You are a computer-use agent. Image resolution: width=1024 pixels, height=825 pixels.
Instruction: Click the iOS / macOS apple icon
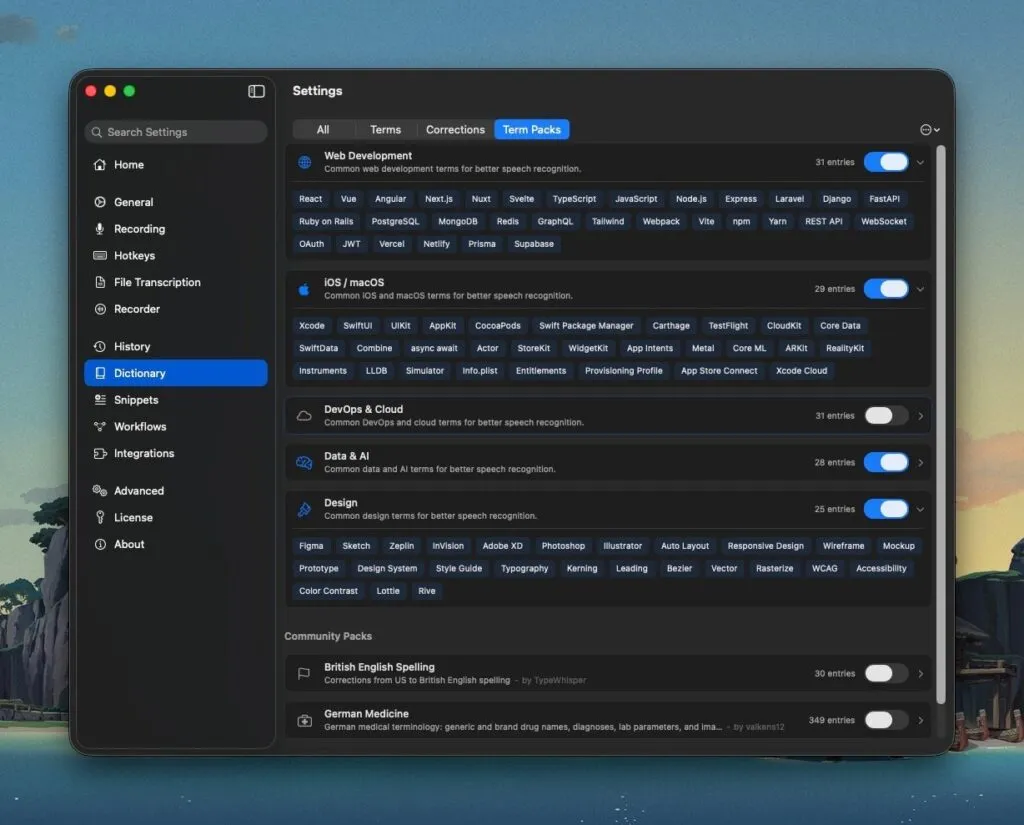(304, 289)
